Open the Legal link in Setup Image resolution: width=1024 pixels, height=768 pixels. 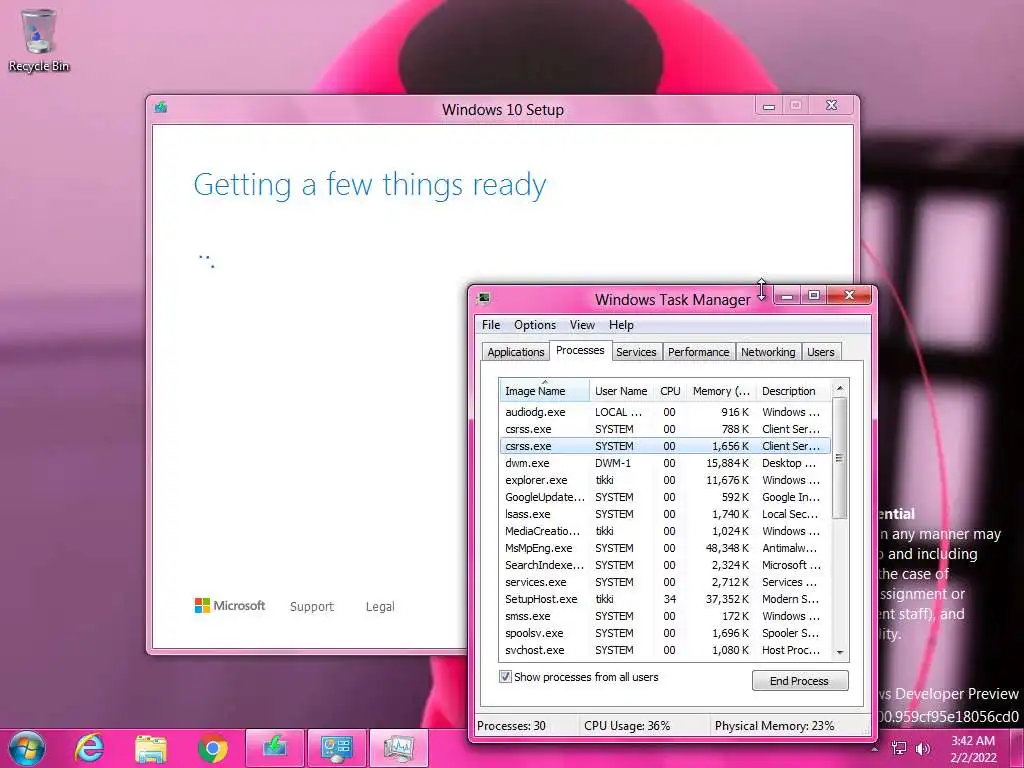(x=380, y=606)
